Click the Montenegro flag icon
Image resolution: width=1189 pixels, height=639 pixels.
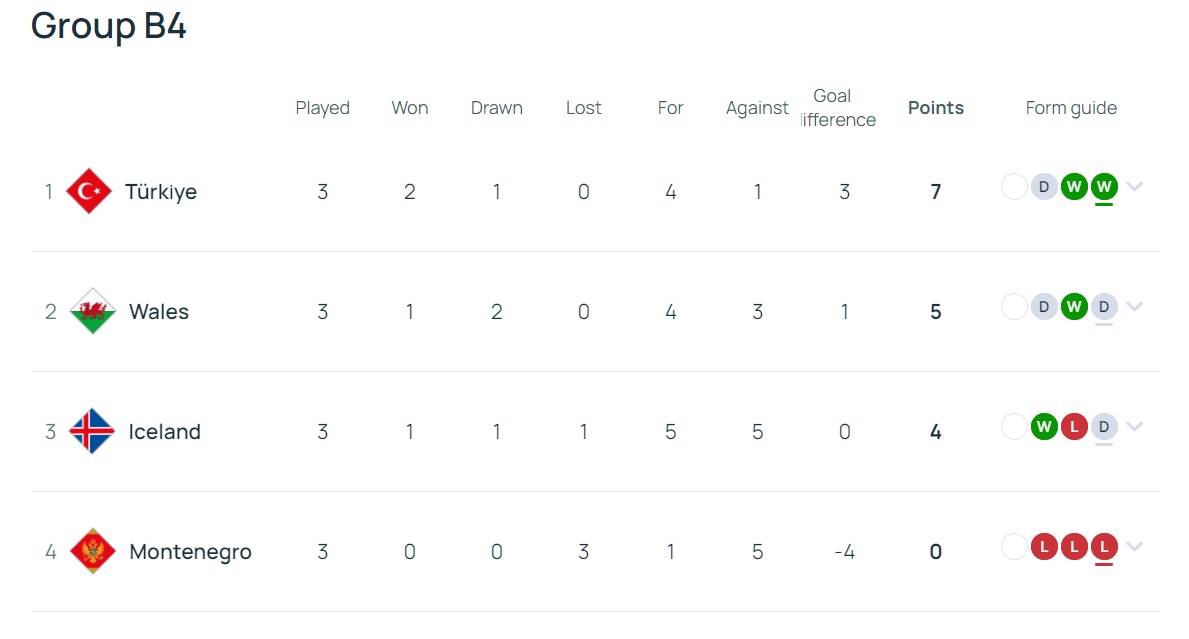coord(93,551)
